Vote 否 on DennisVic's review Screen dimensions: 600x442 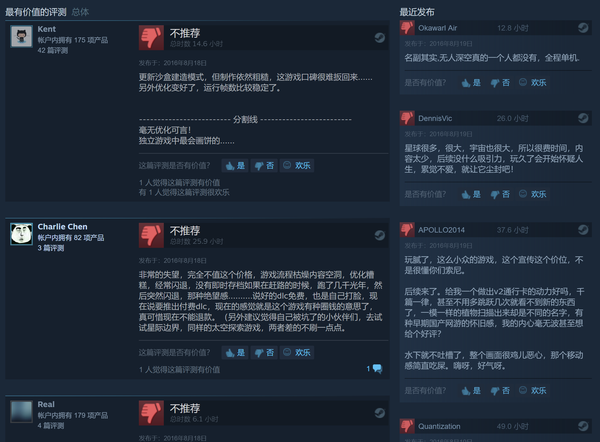click(x=500, y=194)
